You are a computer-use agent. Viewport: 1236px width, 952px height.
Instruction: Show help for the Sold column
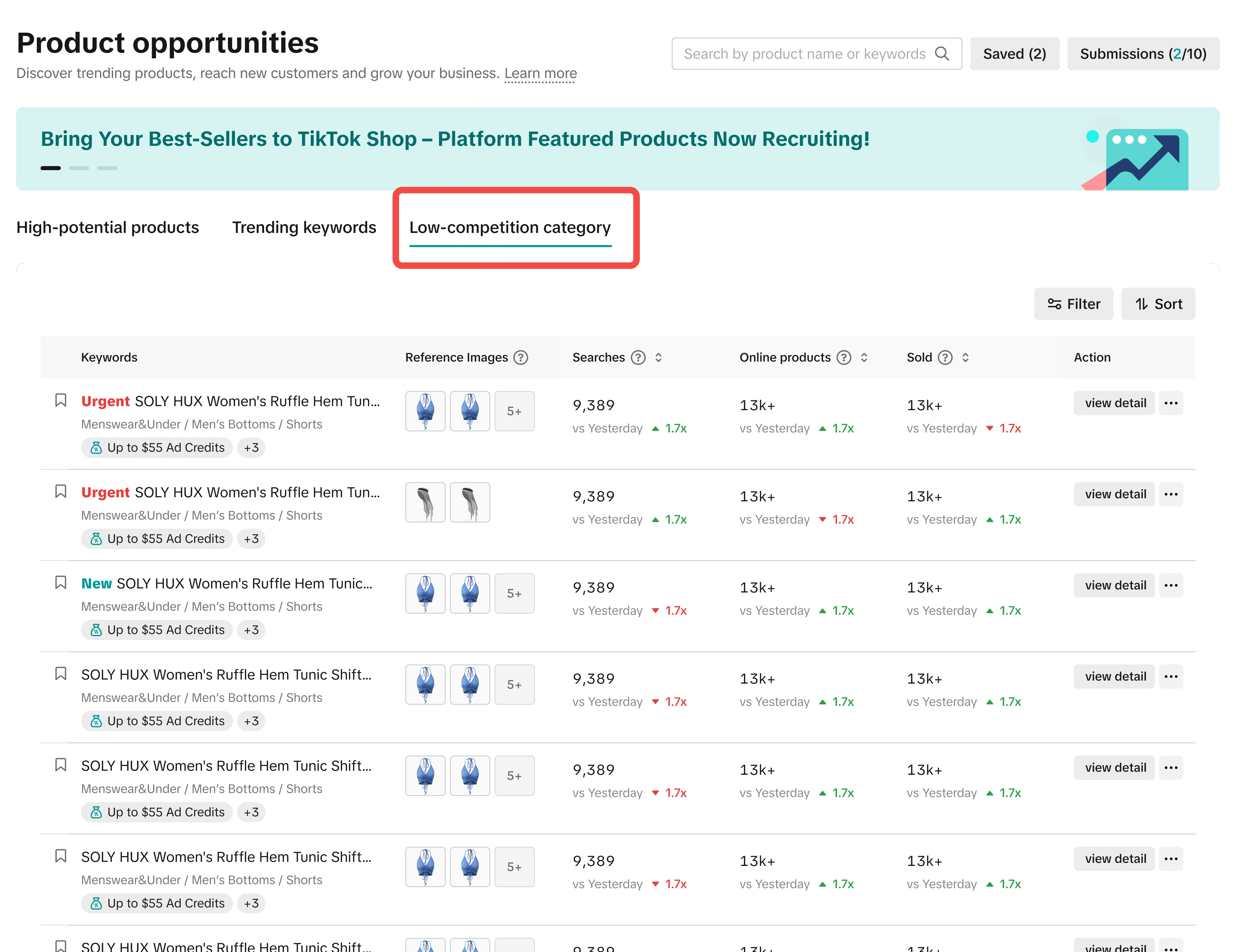945,358
